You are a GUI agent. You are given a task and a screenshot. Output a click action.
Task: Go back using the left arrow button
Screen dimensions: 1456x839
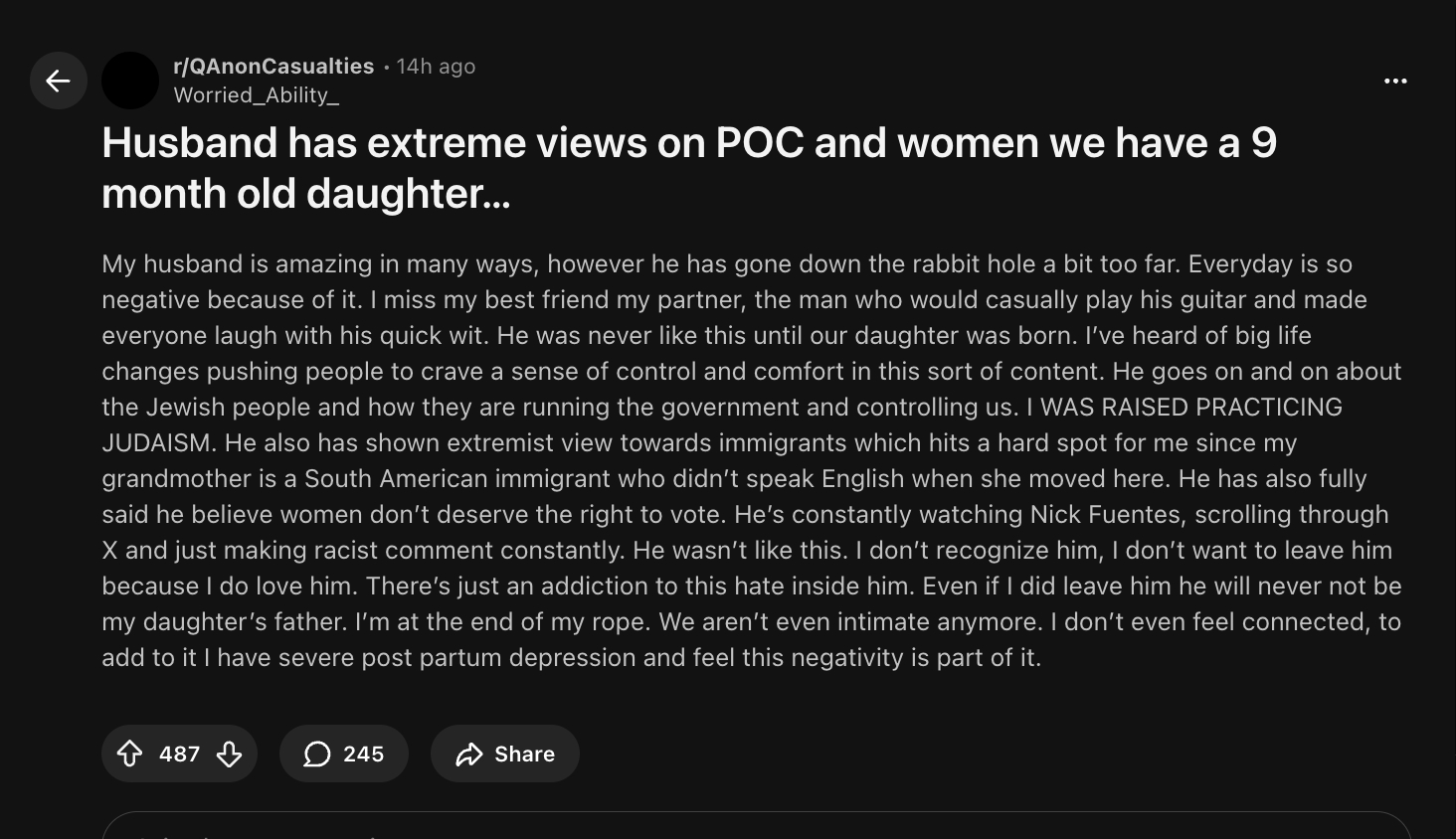(x=59, y=81)
